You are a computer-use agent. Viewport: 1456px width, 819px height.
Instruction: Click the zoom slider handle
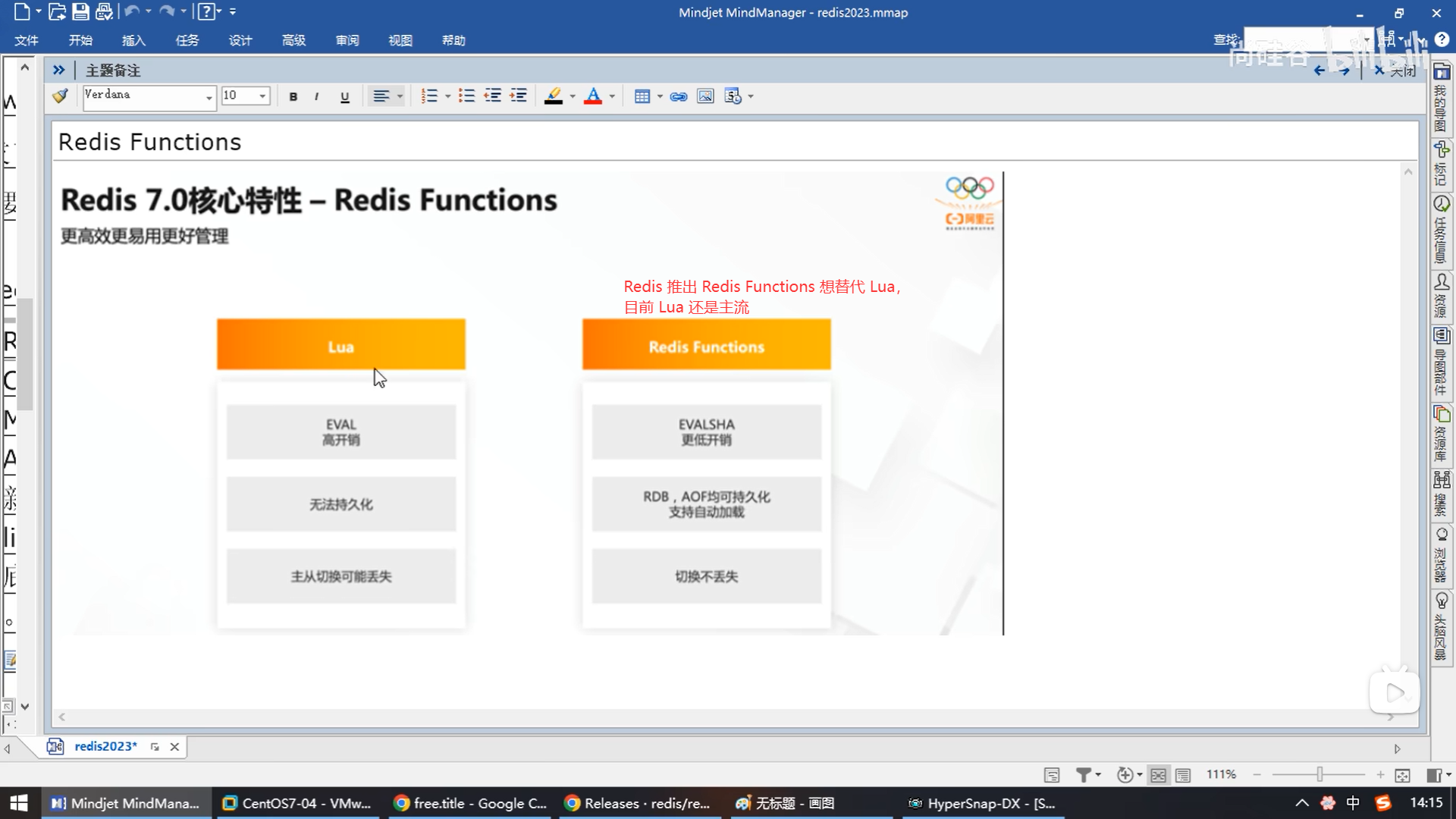pyautogui.click(x=1319, y=774)
